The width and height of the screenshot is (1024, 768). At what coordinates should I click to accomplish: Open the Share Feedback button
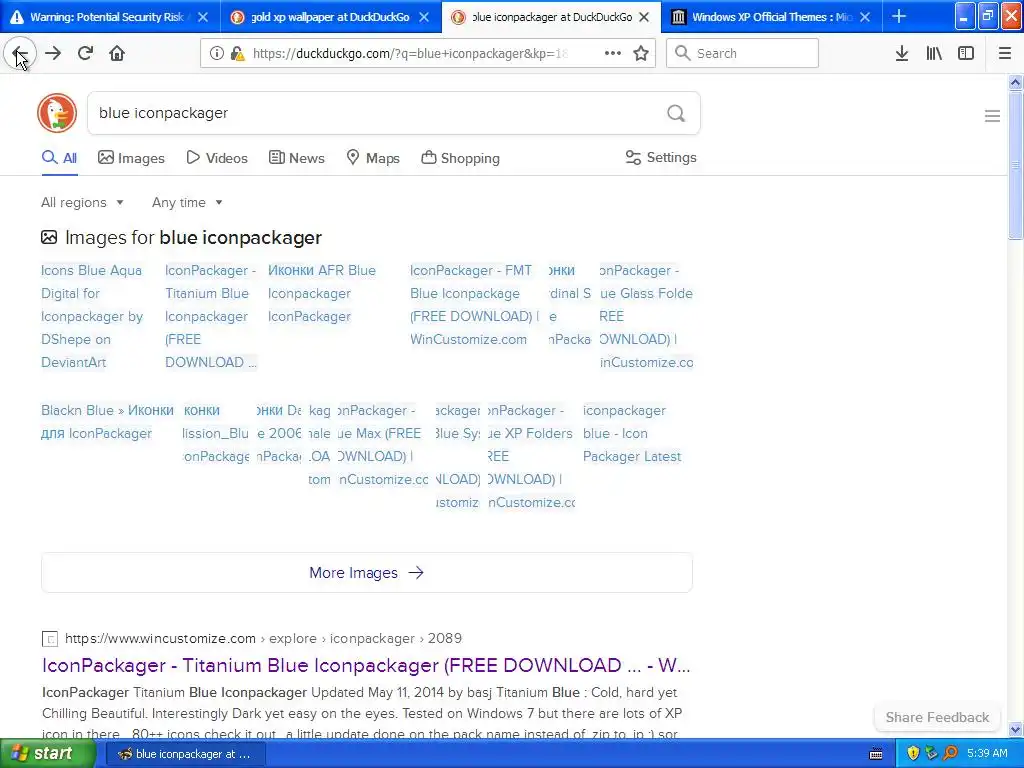pyautogui.click(x=937, y=717)
